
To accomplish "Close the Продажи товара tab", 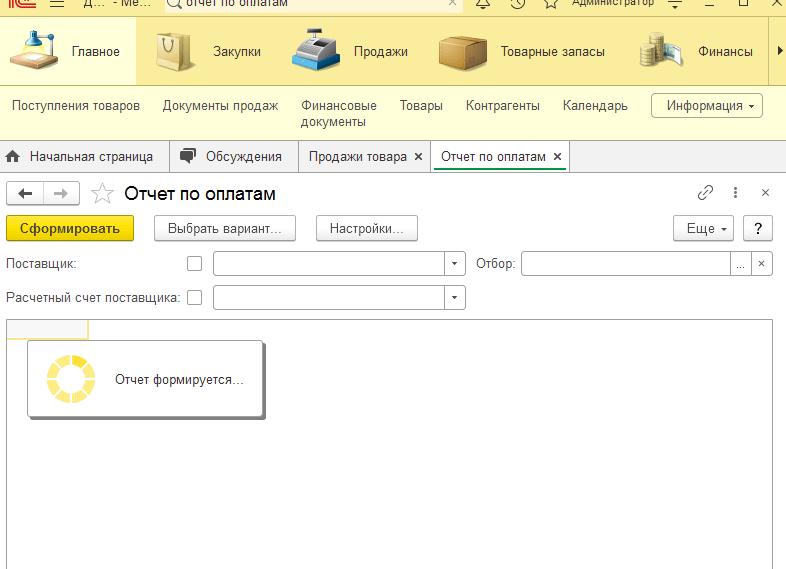I will coord(419,157).
